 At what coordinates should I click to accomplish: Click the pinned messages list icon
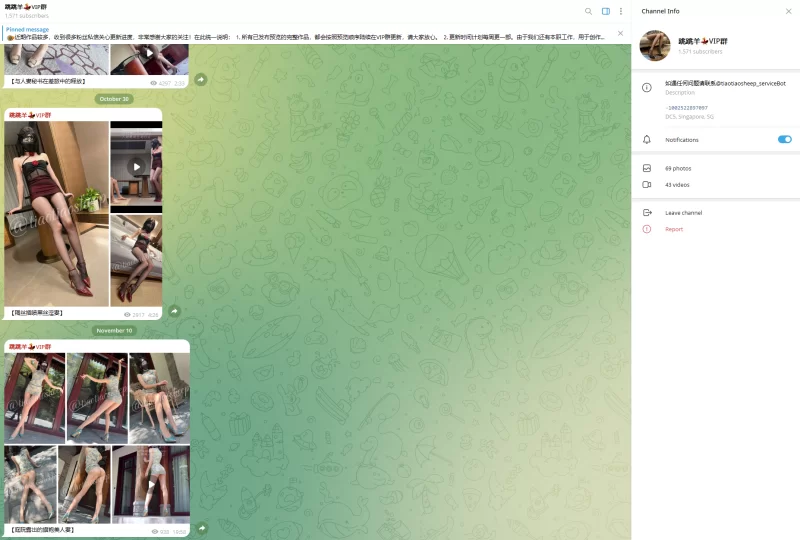coord(619,33)
